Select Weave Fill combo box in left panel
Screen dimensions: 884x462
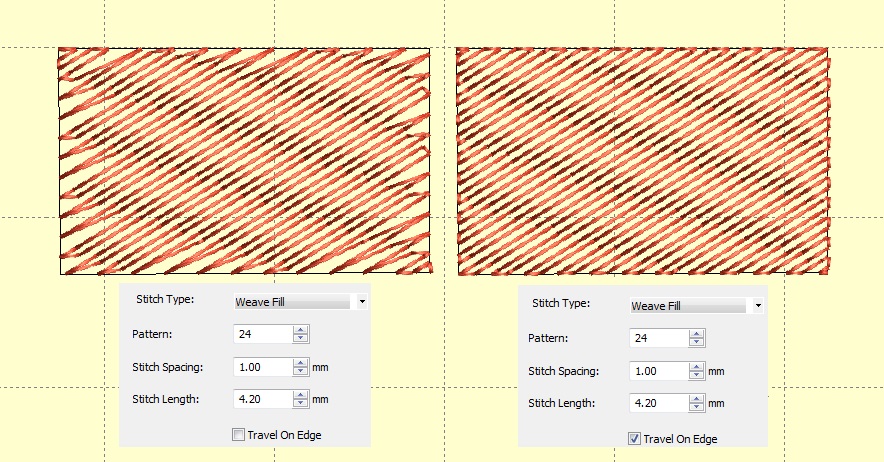click(x=300, y=302)
